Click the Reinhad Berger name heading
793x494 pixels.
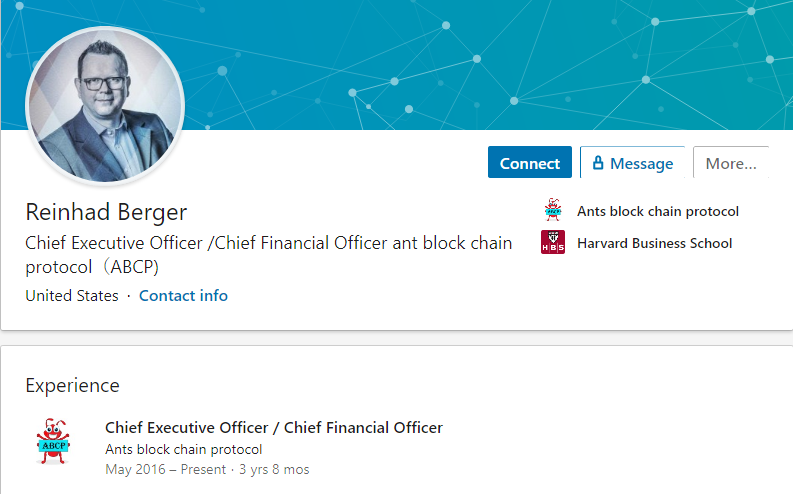click(x=106, y=212)
